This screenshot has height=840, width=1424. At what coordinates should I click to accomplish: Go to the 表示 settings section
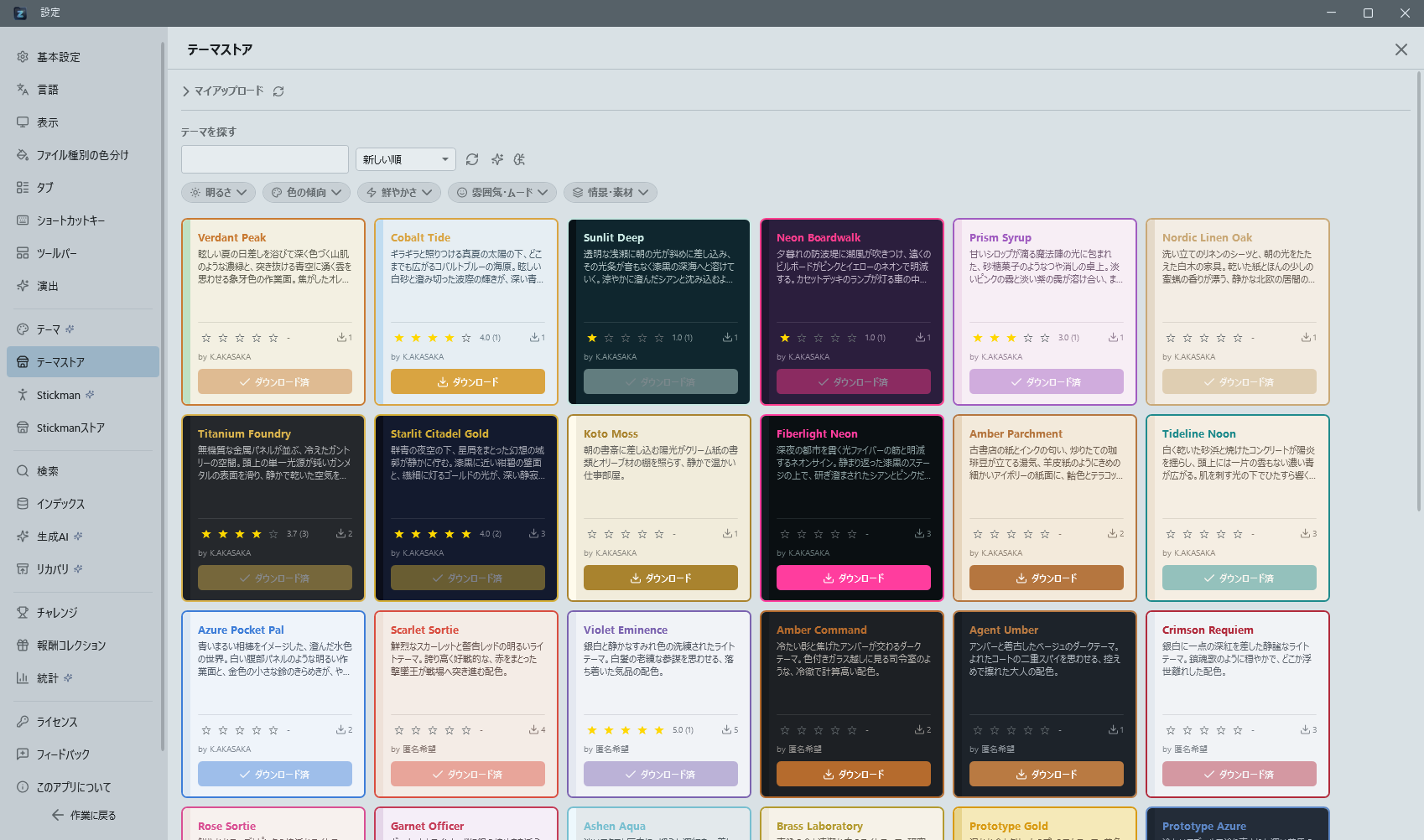82,122
